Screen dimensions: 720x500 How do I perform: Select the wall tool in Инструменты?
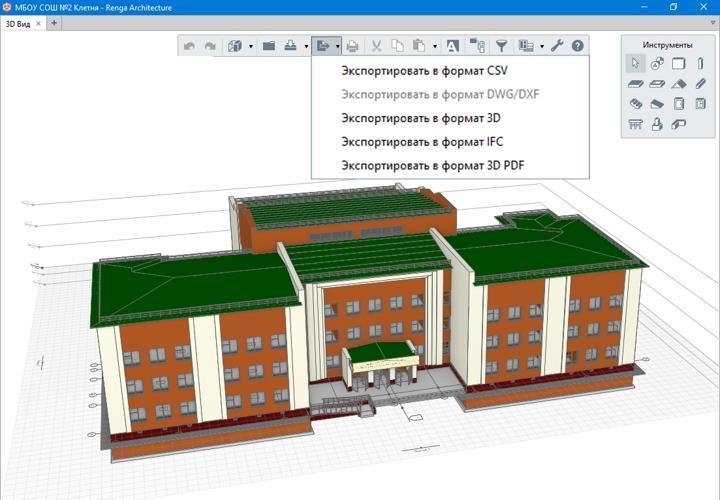coord(679,63)
